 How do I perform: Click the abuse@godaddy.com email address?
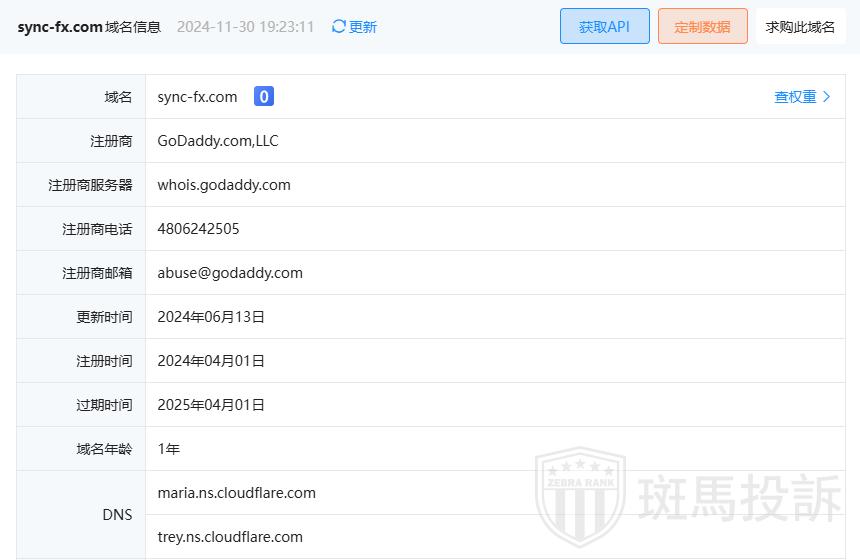230,273
